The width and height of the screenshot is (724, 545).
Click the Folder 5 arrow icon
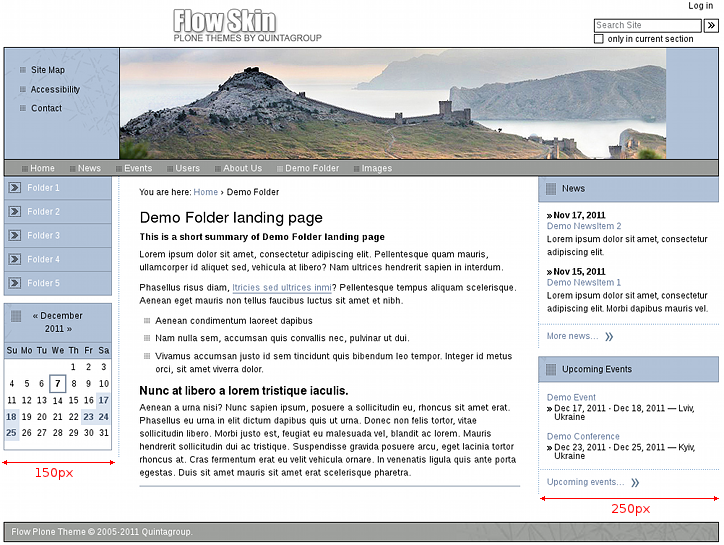click(14, 284)
